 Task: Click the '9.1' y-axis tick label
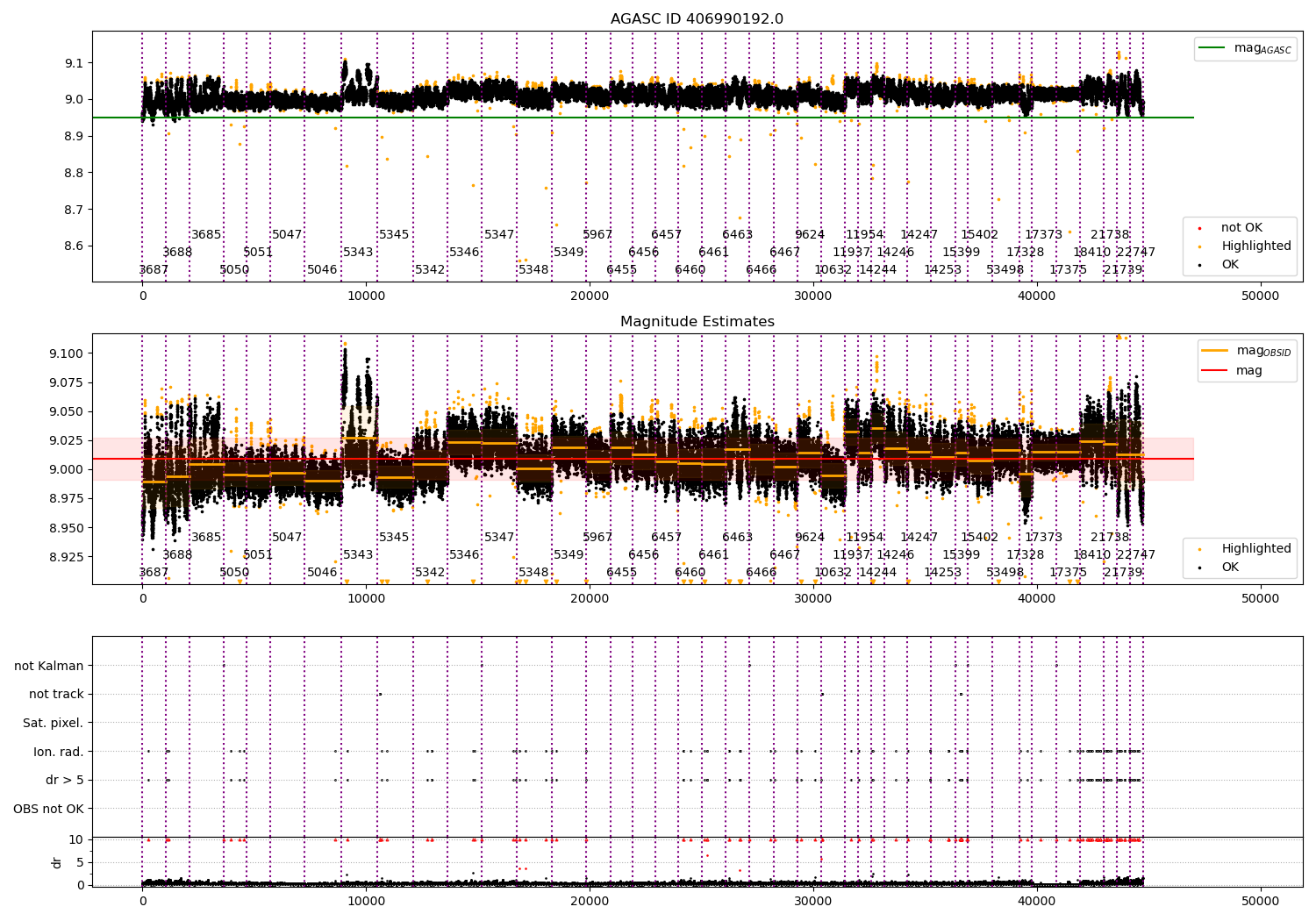tap(74, 63)
